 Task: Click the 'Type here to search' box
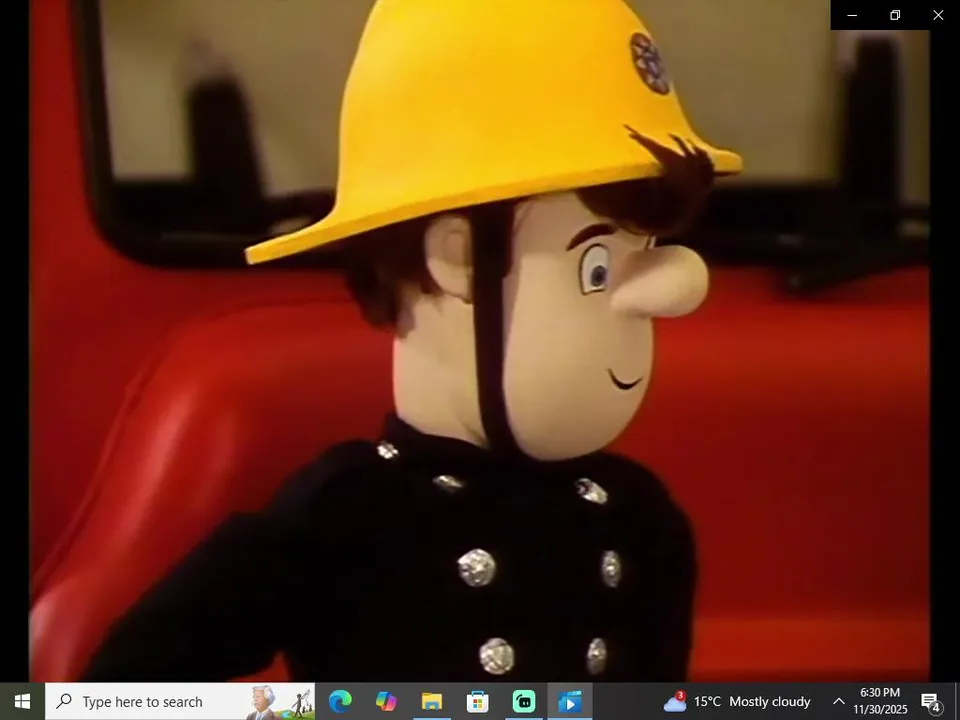point(180,702)
